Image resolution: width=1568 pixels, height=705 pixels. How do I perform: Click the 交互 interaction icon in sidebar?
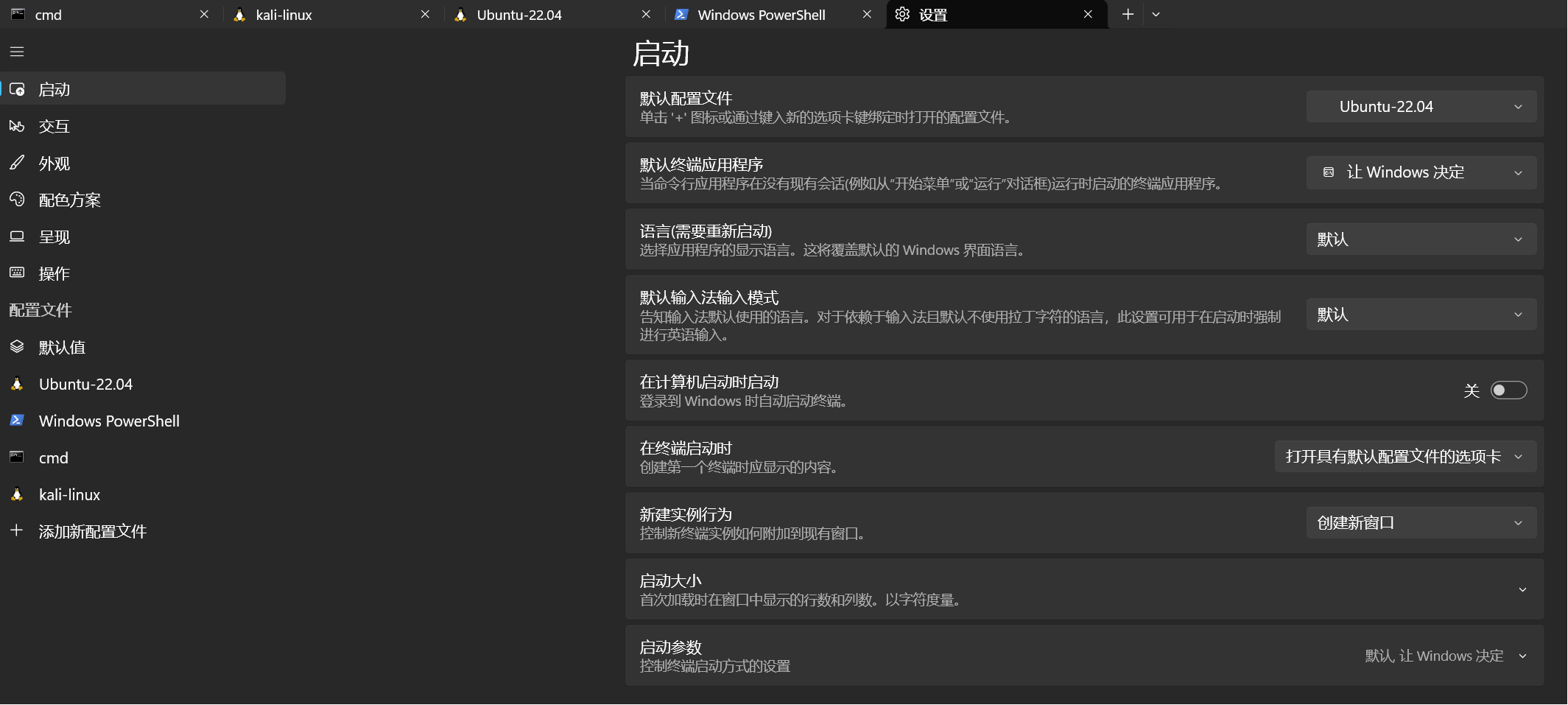pos(17,126)
